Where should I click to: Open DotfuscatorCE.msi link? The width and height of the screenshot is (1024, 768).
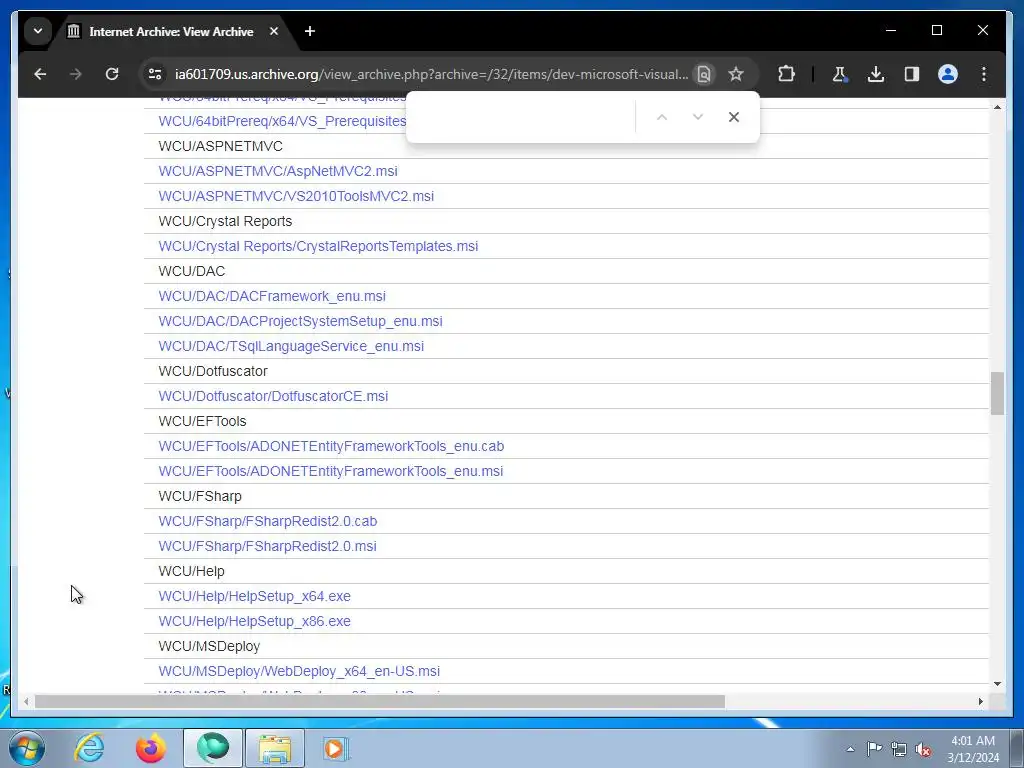click(273, 396)
